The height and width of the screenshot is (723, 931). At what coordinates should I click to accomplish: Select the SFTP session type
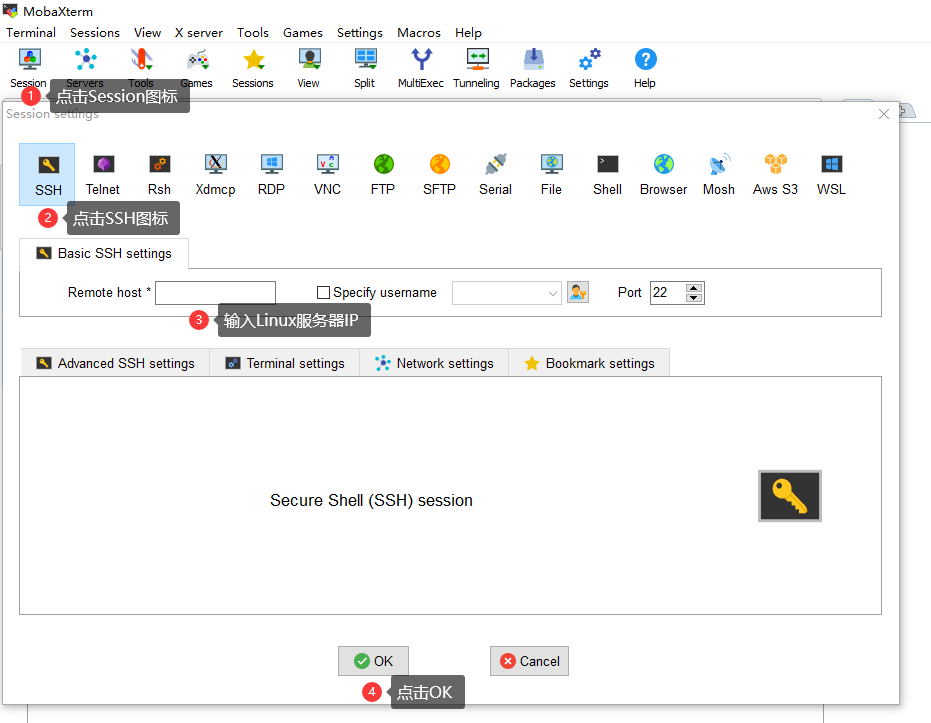pos(439,175)
